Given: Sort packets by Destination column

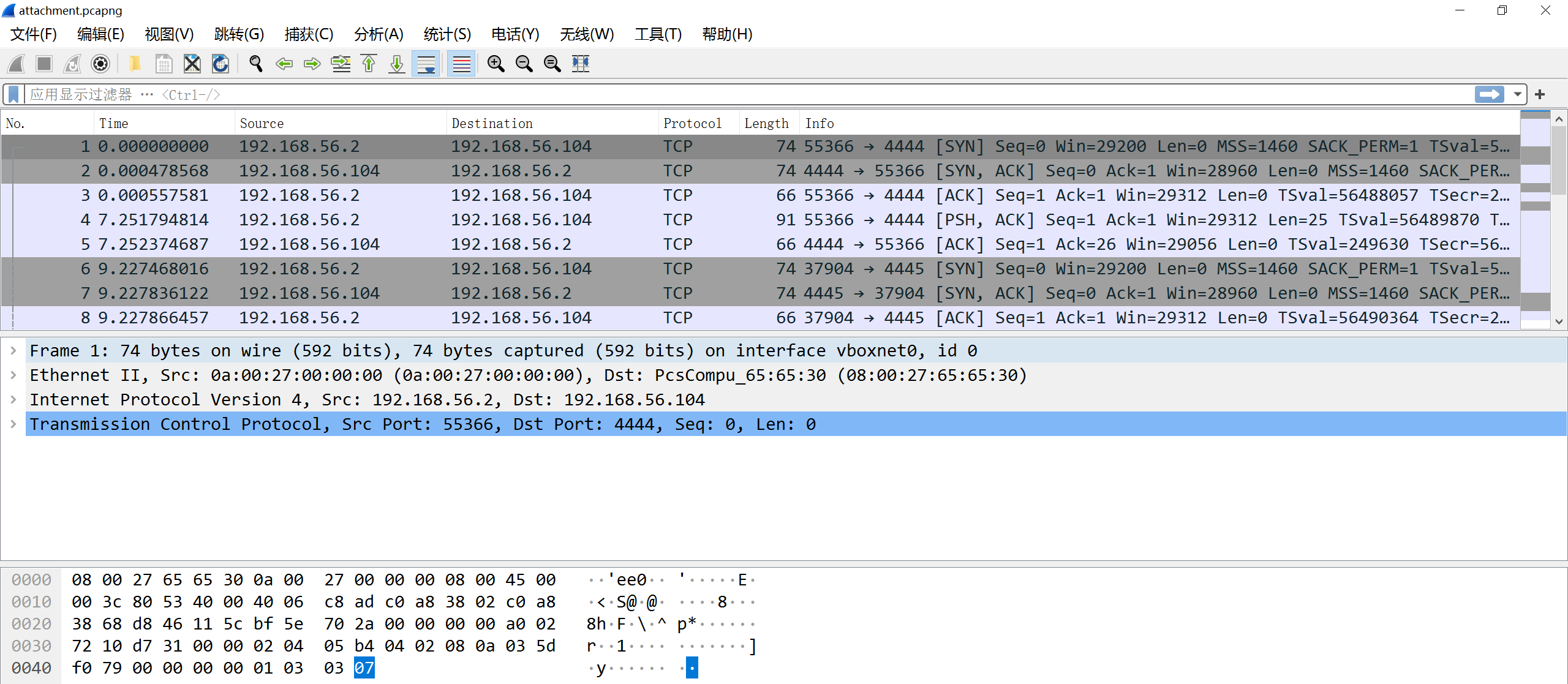Looking at the screenshot, I should click(553, 123).
